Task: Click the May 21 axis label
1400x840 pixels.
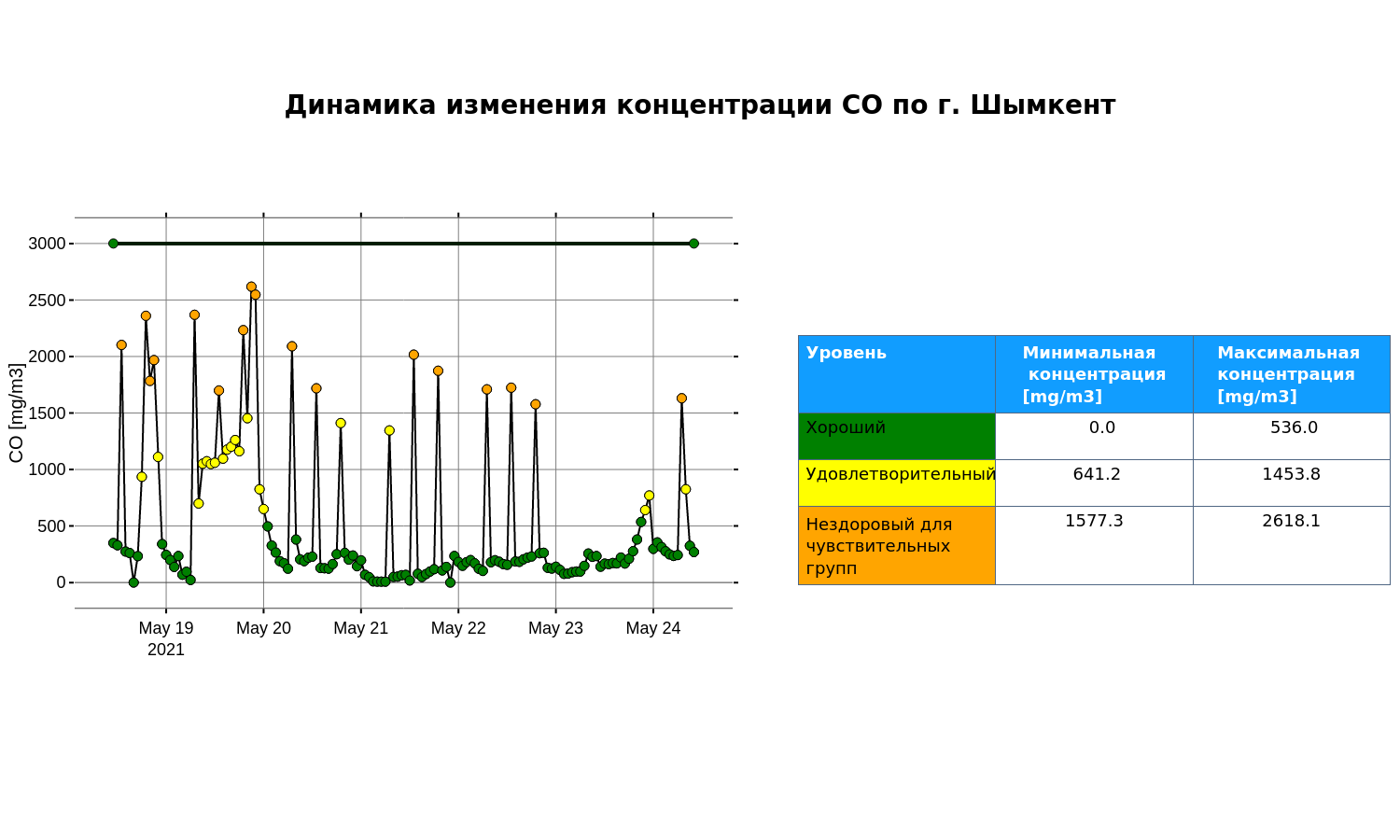Action: tap(361, 628)
